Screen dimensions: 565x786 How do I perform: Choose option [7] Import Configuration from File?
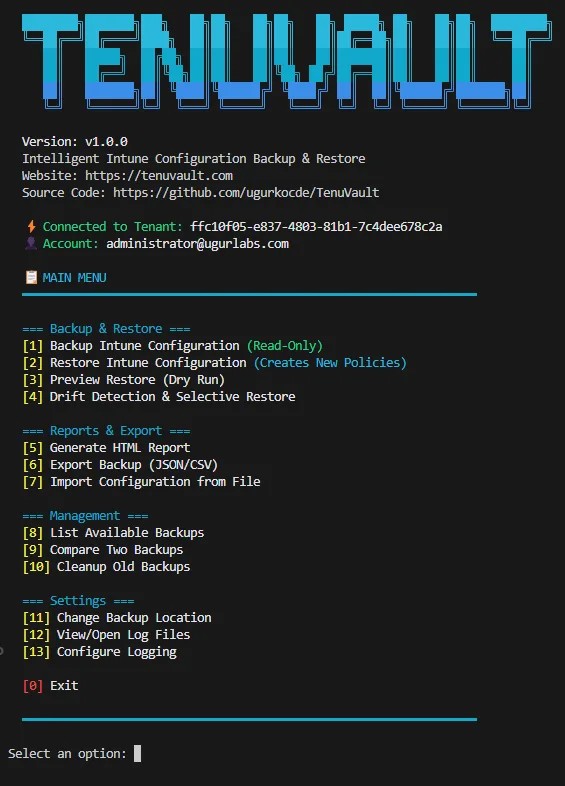click(141, 482)
